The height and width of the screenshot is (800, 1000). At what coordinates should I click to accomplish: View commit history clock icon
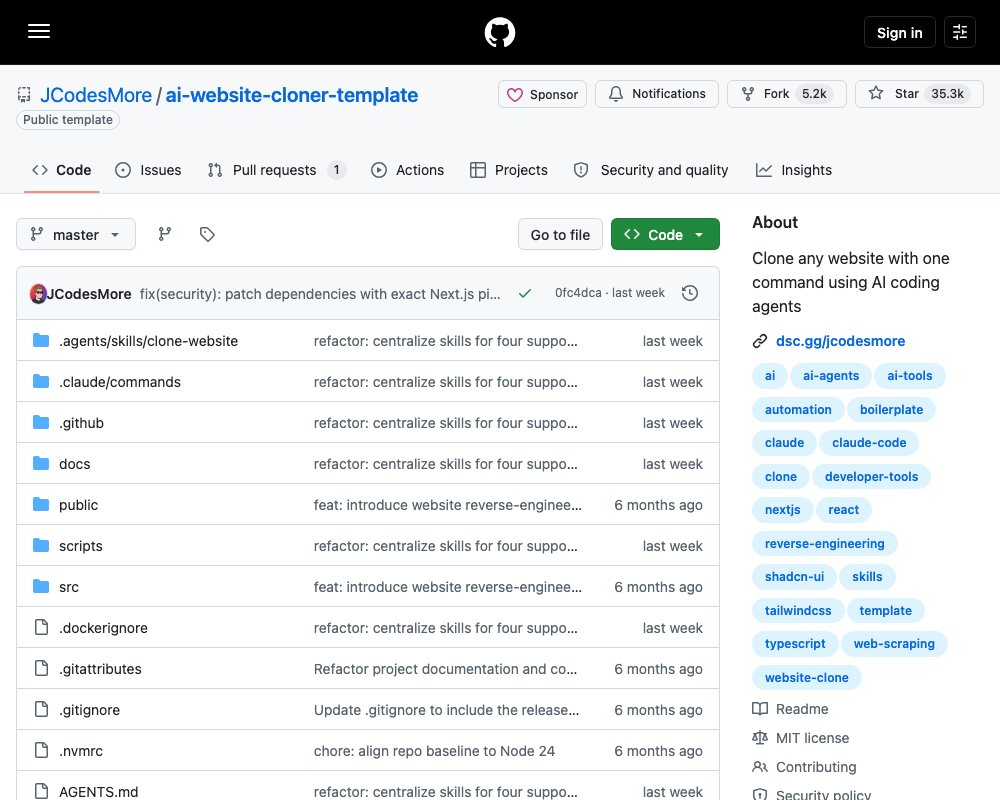689,293
